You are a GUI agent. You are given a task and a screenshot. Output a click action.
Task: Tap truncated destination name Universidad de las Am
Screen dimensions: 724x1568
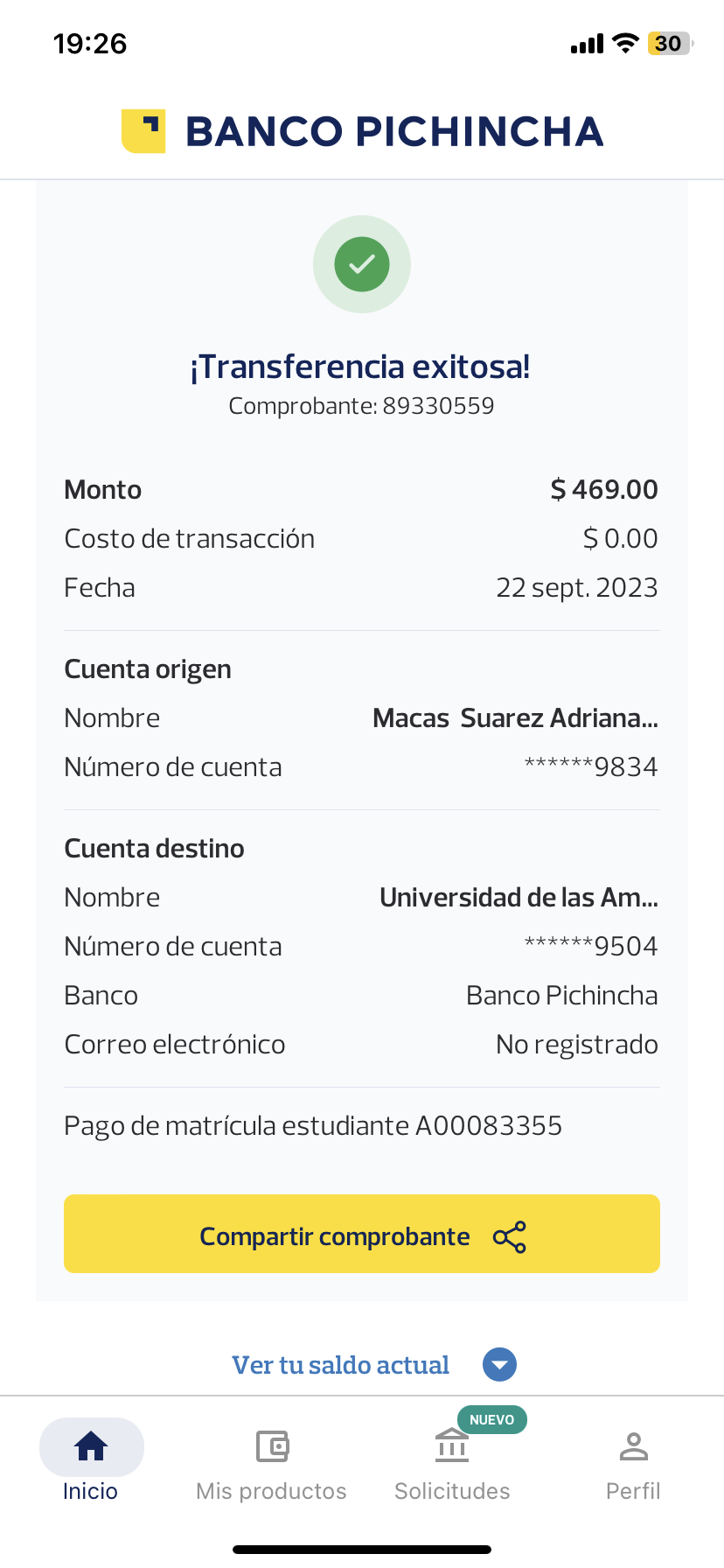(519, 898)
